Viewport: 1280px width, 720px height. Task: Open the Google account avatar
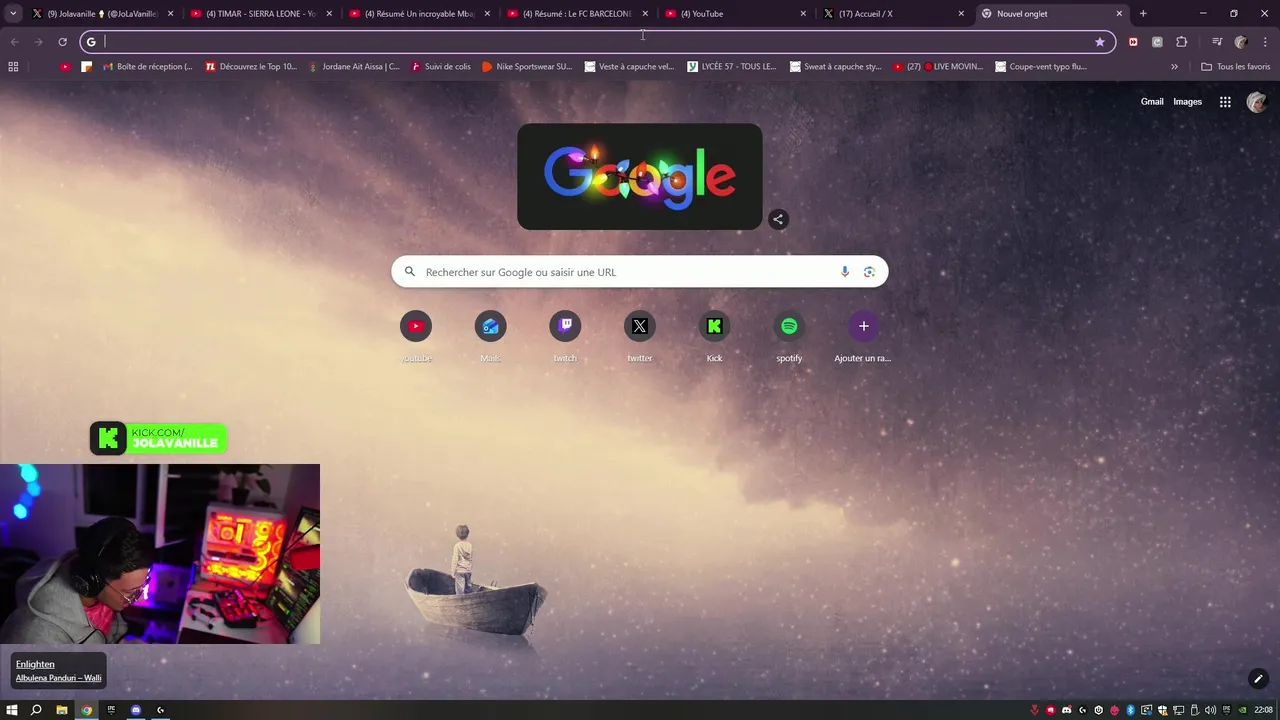1256,102
